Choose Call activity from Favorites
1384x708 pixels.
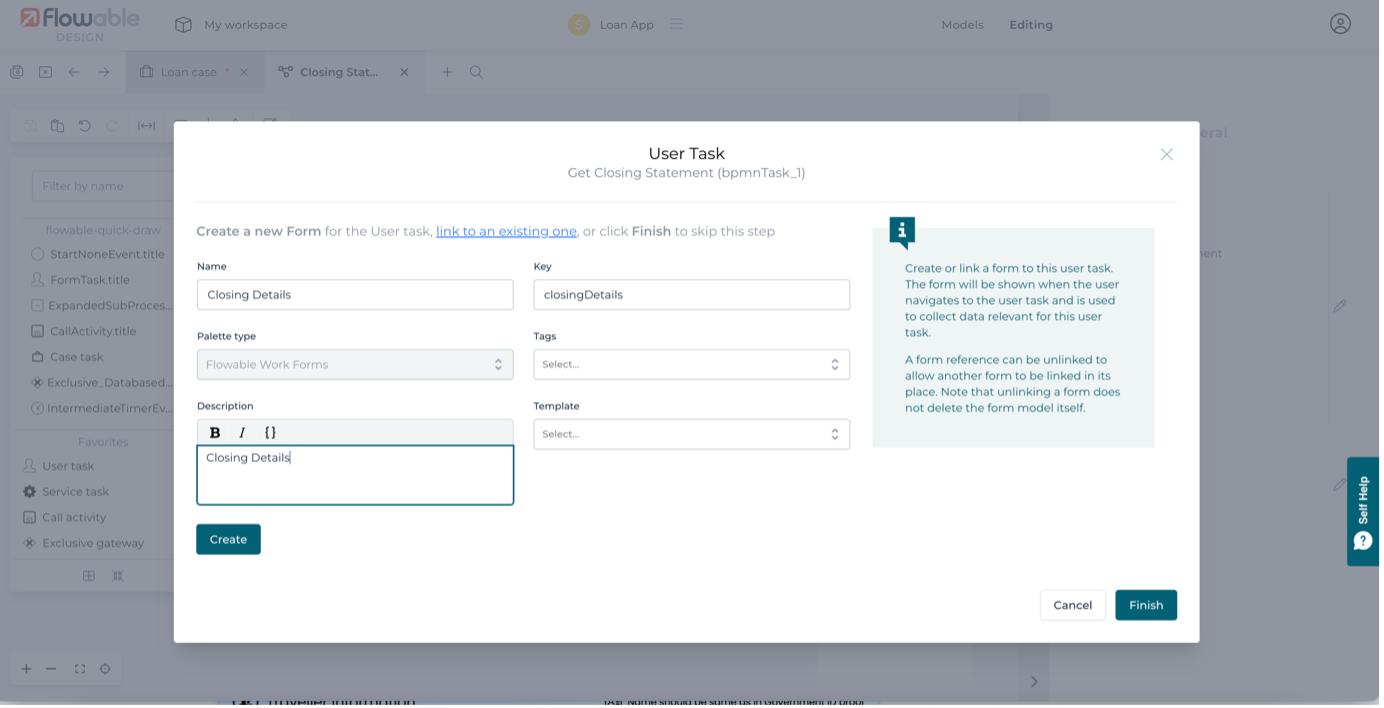(x=74, y=517)
